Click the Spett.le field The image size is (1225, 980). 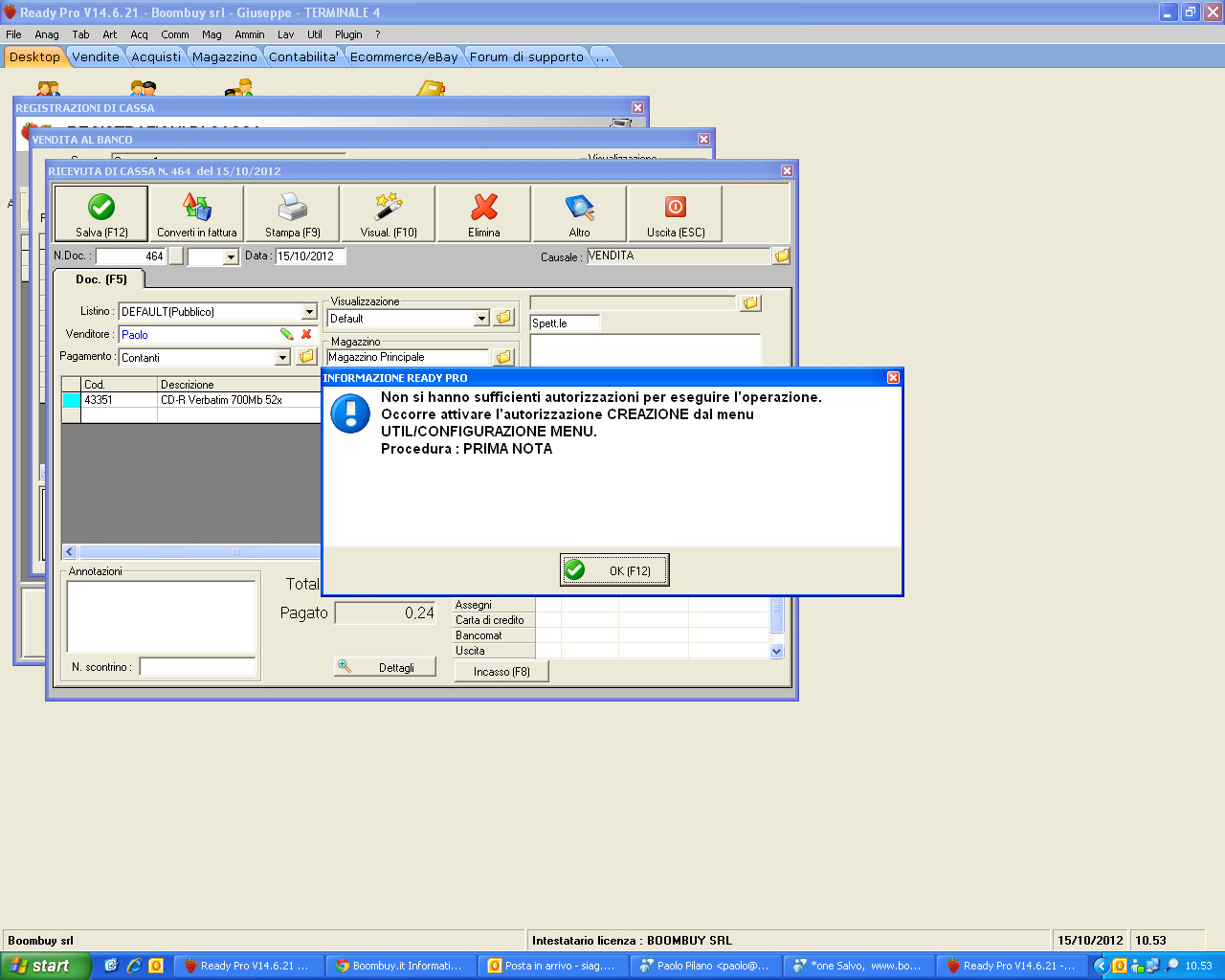click(565, 323)
